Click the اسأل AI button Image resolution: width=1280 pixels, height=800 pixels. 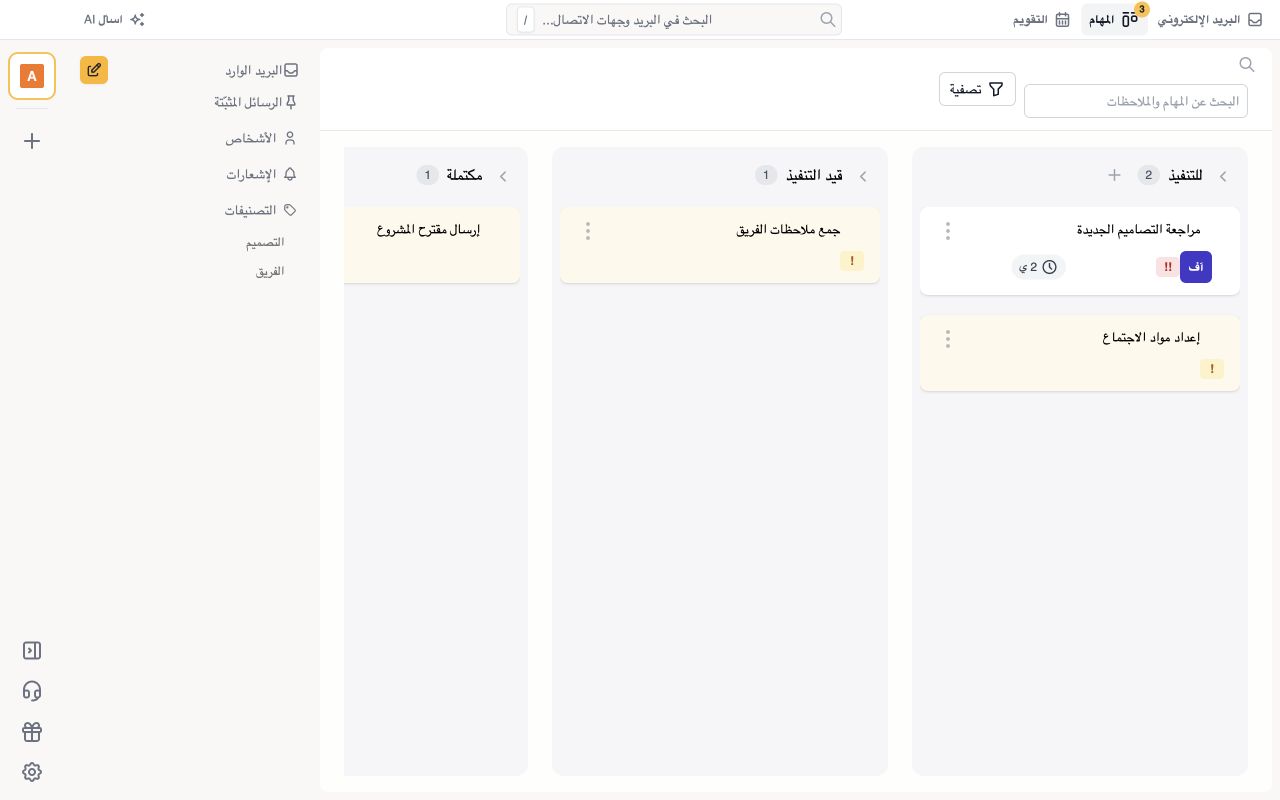click(x=114, y=19)
